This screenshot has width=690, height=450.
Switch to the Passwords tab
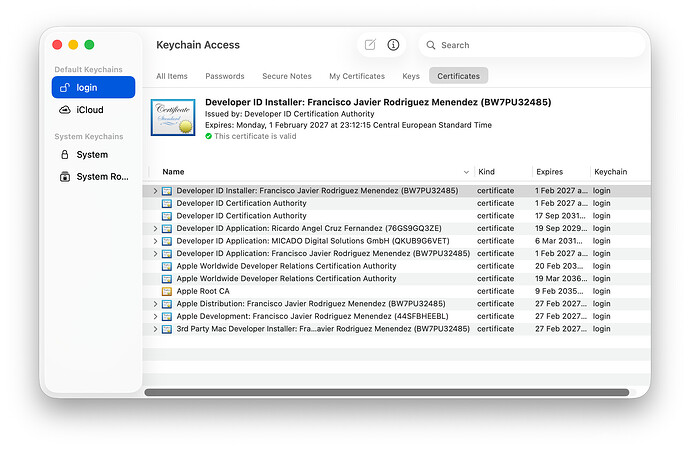click(225, 76)
